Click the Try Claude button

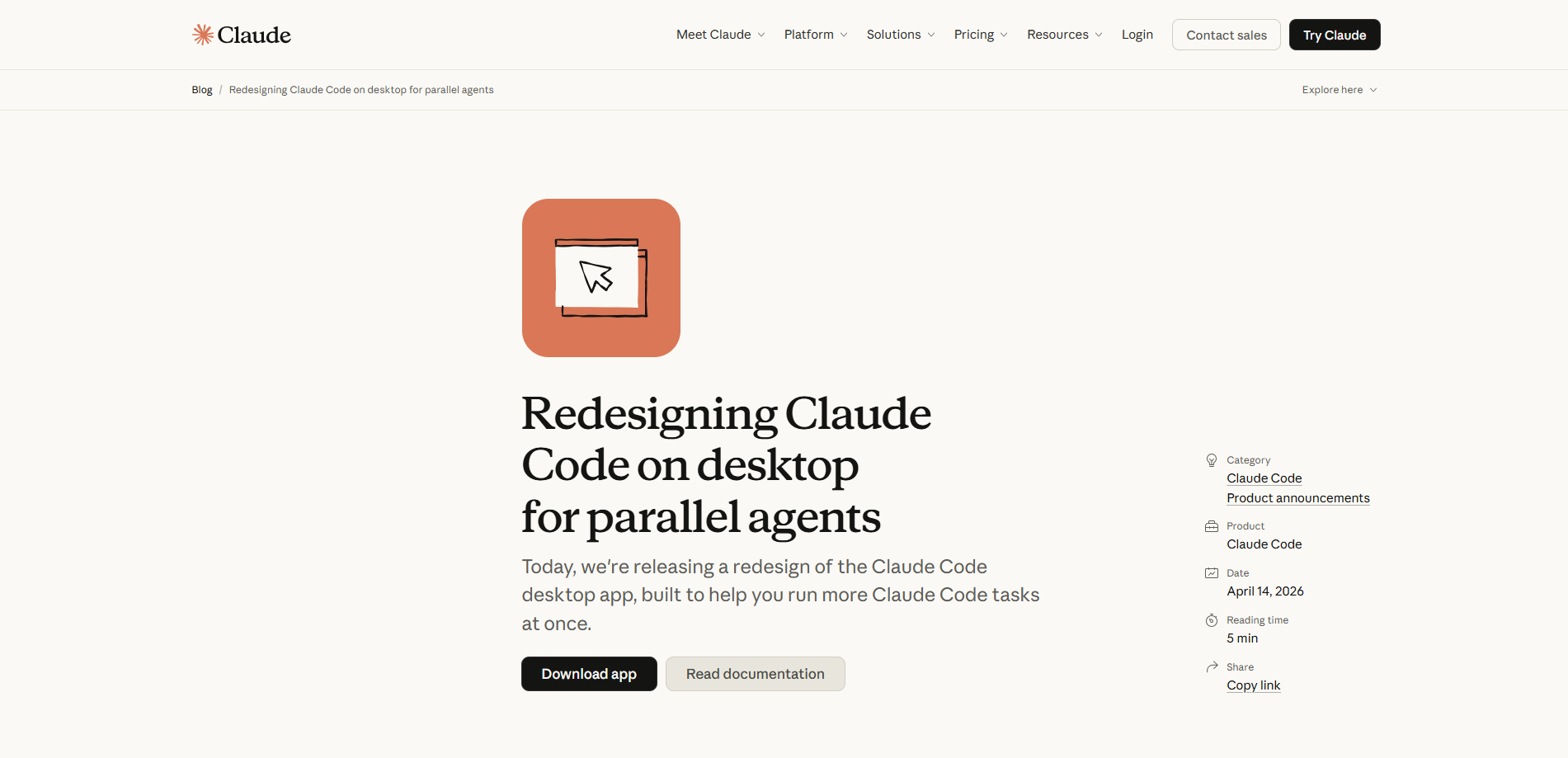click(x=1335, y=35)
